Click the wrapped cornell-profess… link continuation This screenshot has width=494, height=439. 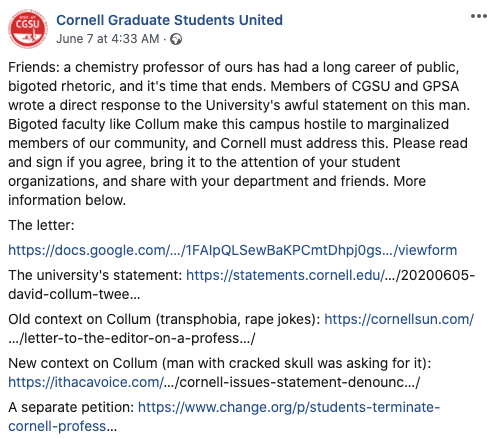pos(63,426)
